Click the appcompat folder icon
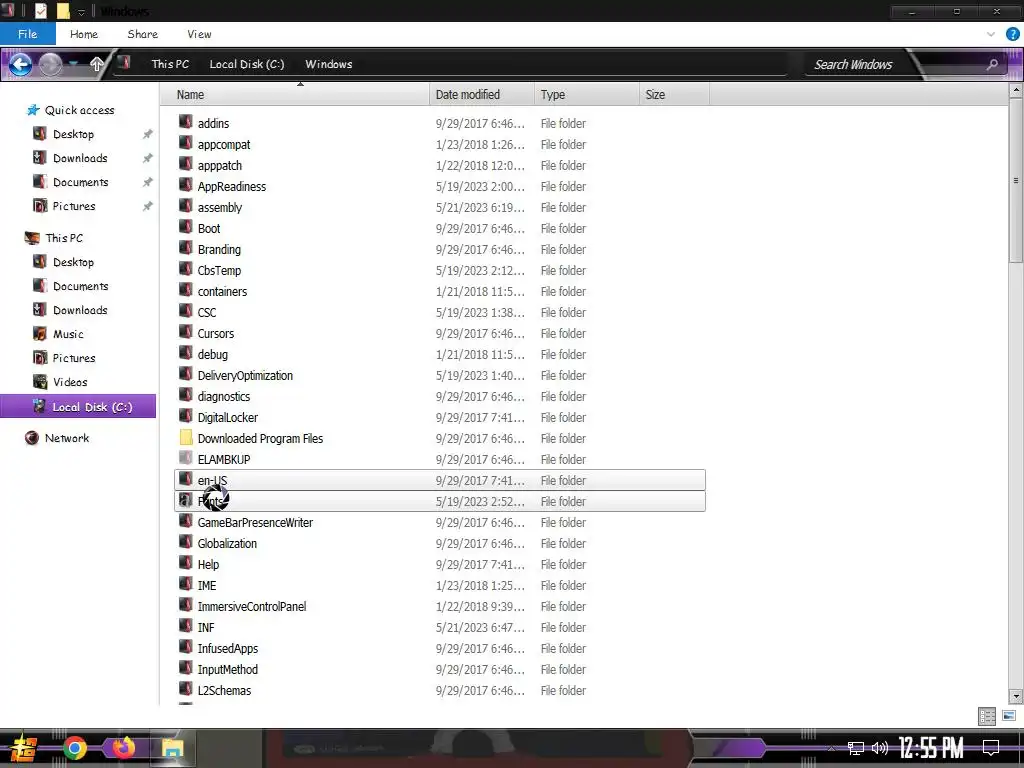 (x=185, y=143)
